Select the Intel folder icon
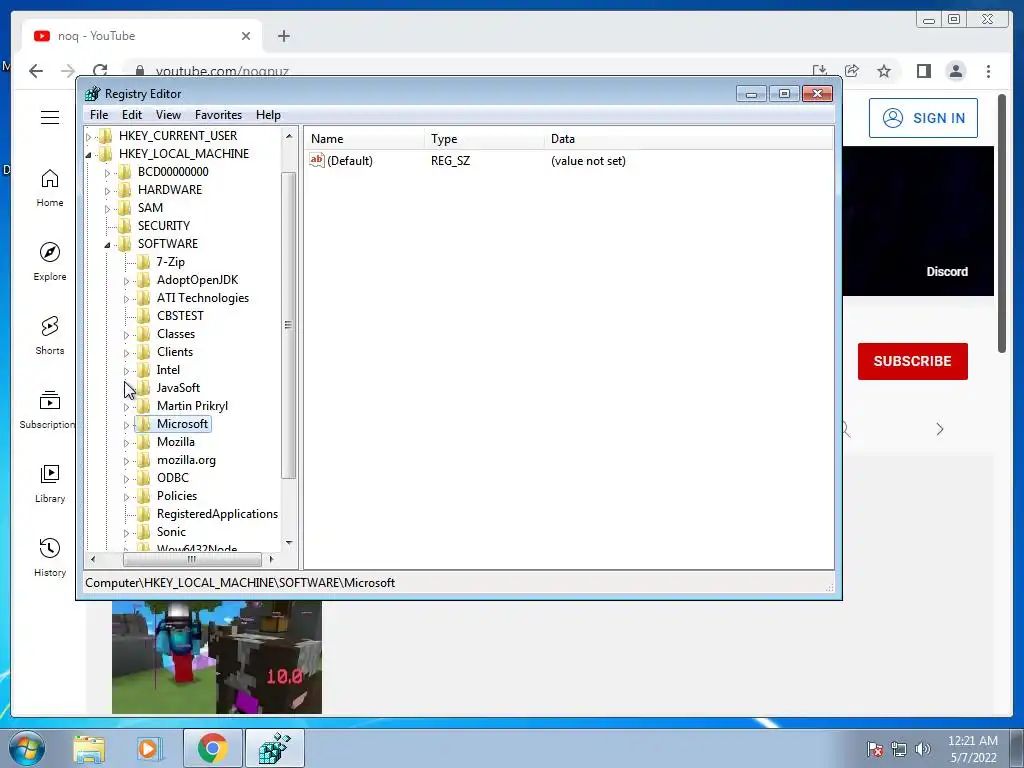Screen dimensions: 1024x768 144,370
